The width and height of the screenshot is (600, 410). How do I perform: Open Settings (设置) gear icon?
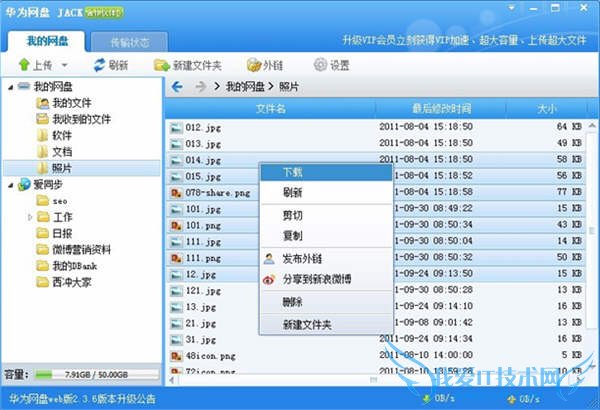(320, 65)
